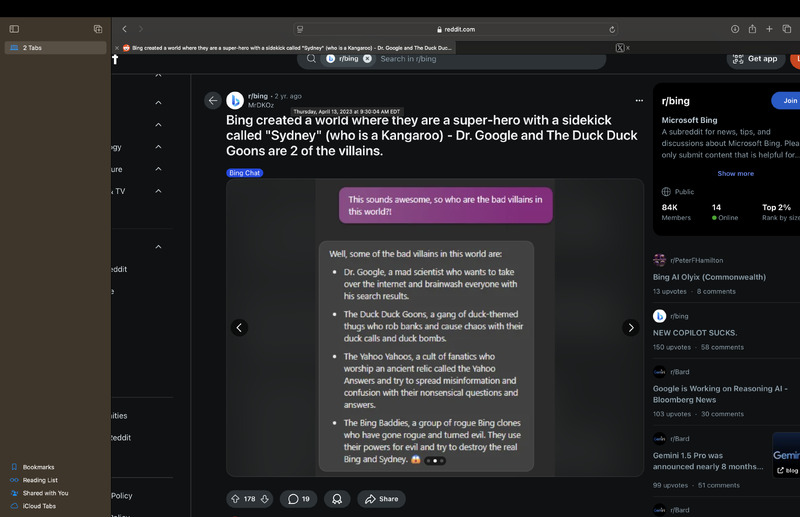Click the Policy link in left navigation

click(122, 496)
